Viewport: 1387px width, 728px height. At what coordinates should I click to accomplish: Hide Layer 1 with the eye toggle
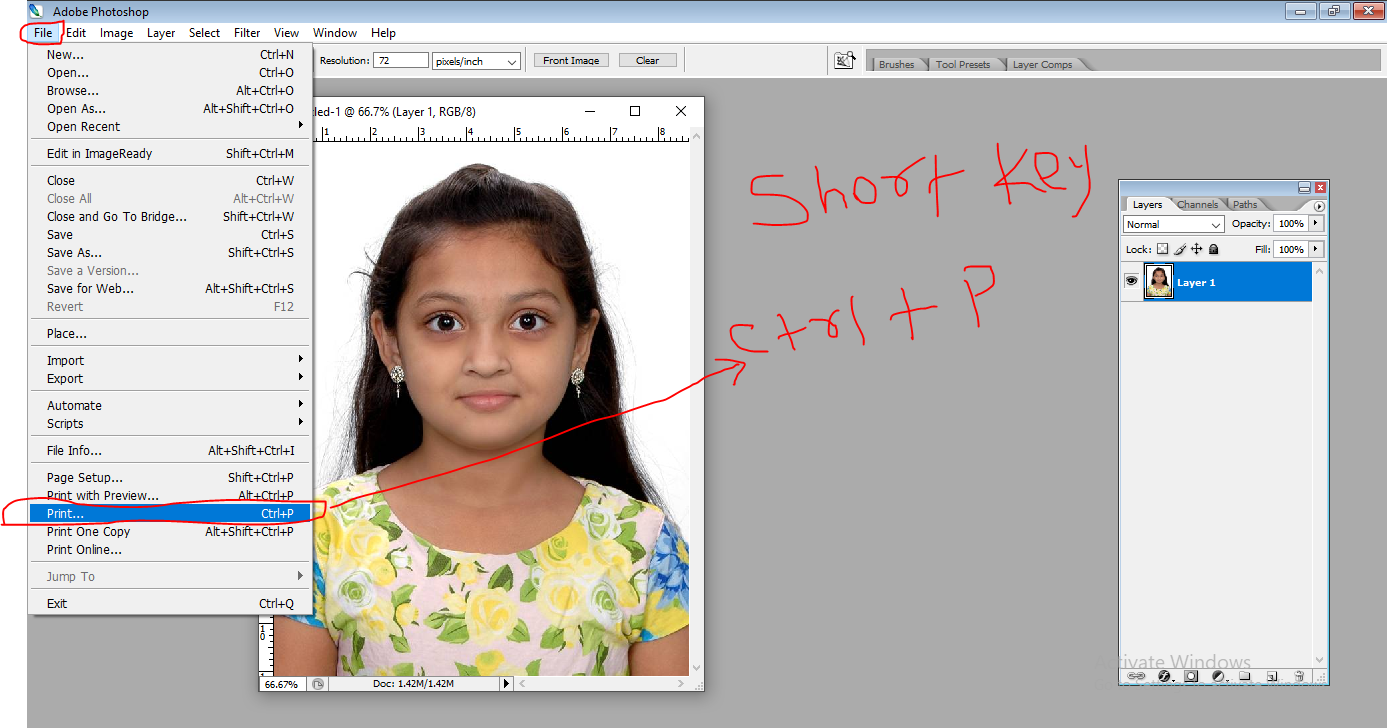pyautogui.click(x=1132, y=281)
